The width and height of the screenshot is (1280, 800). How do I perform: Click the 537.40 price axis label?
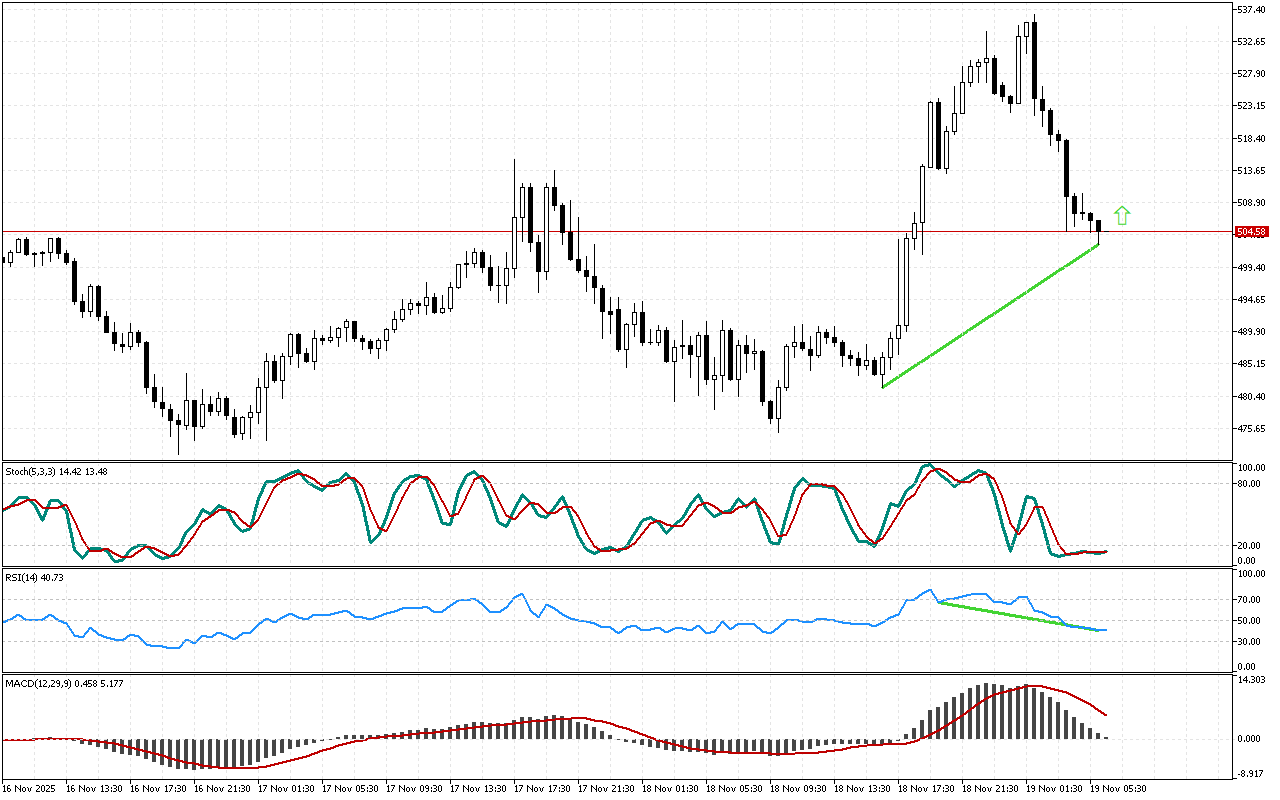tap(1251, 10)
